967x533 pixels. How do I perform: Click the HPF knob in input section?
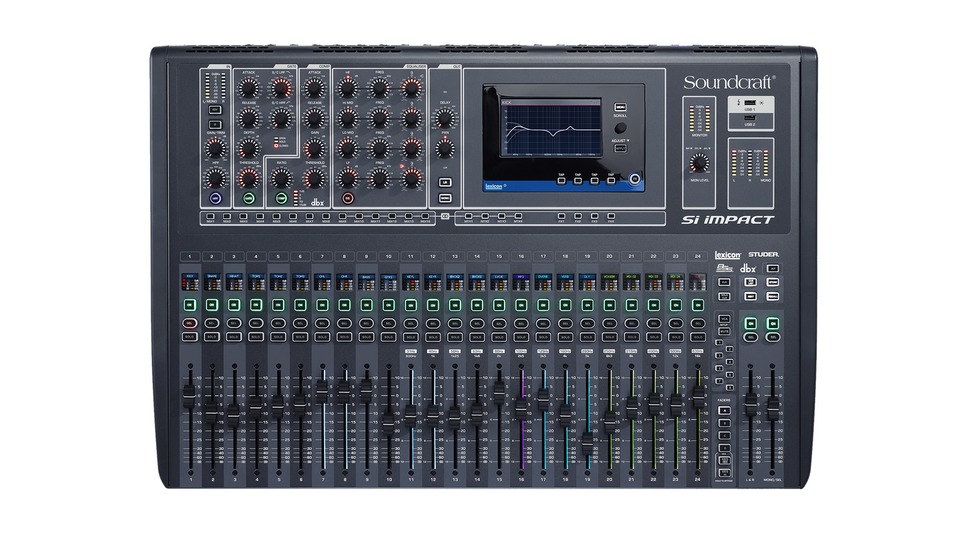point(214,178)
